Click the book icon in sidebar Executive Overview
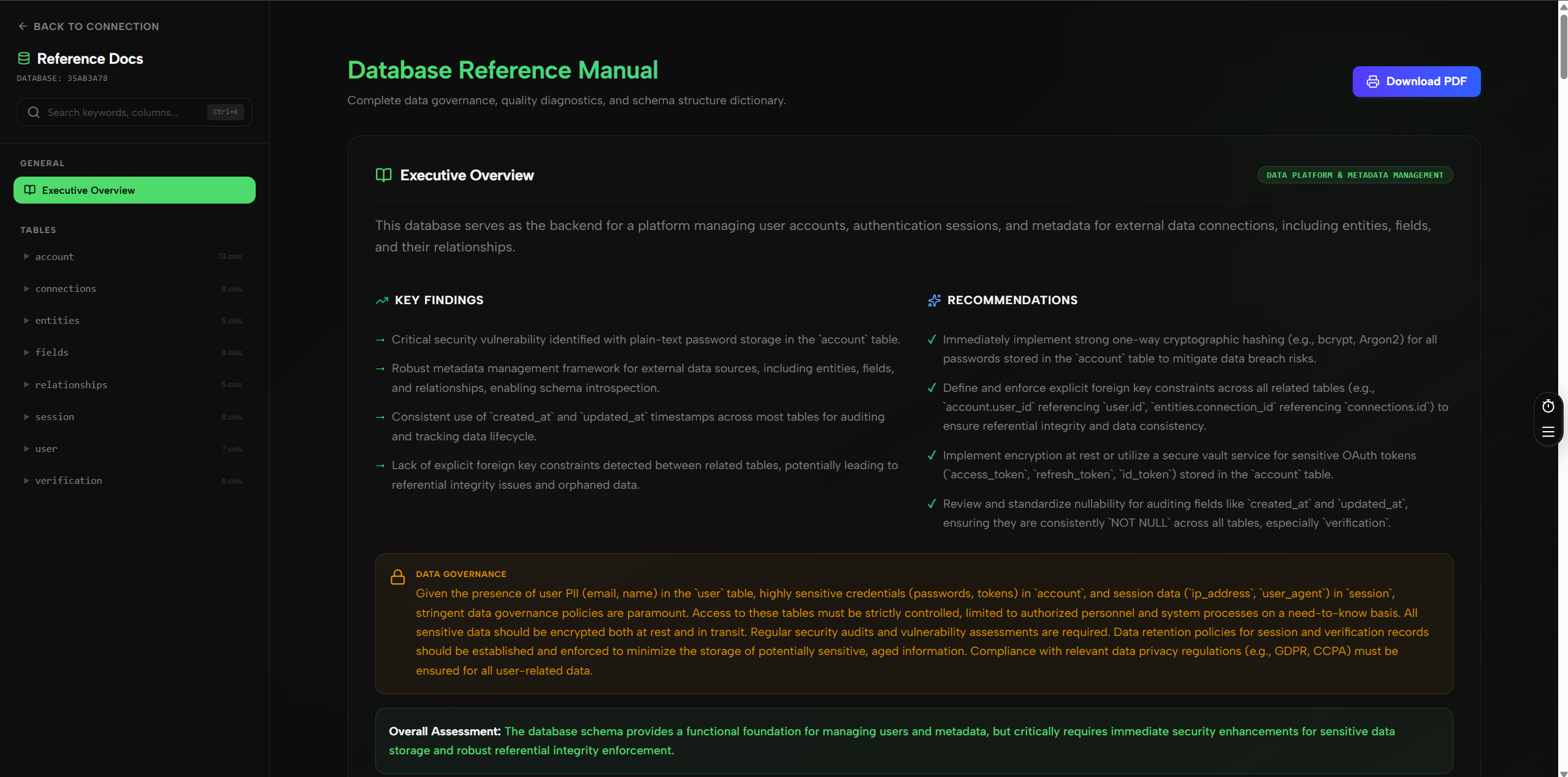This screenshot has height=777, width=1568. click(29, 190)
